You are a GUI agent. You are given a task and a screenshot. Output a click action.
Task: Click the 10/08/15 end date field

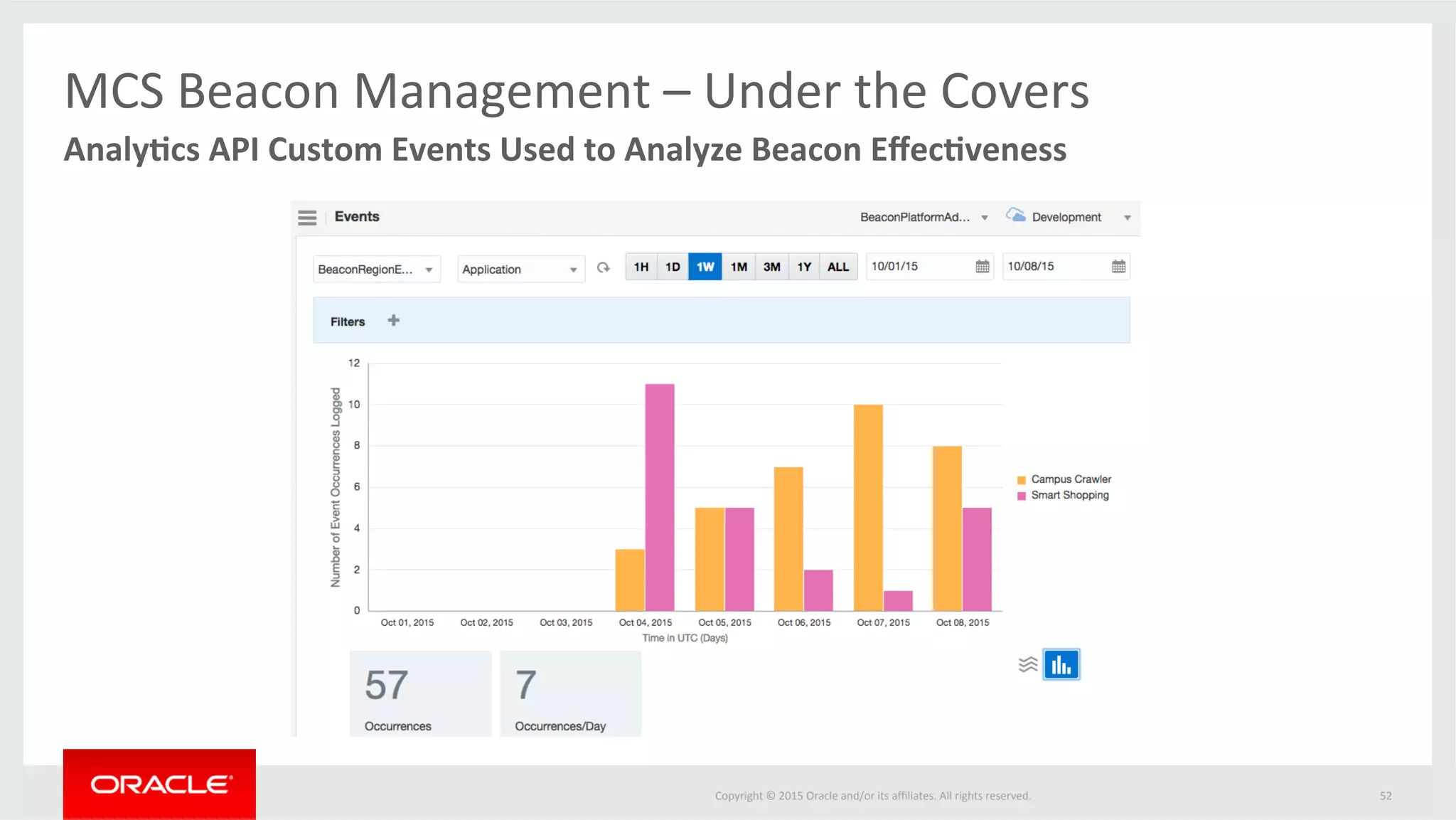1066,267
